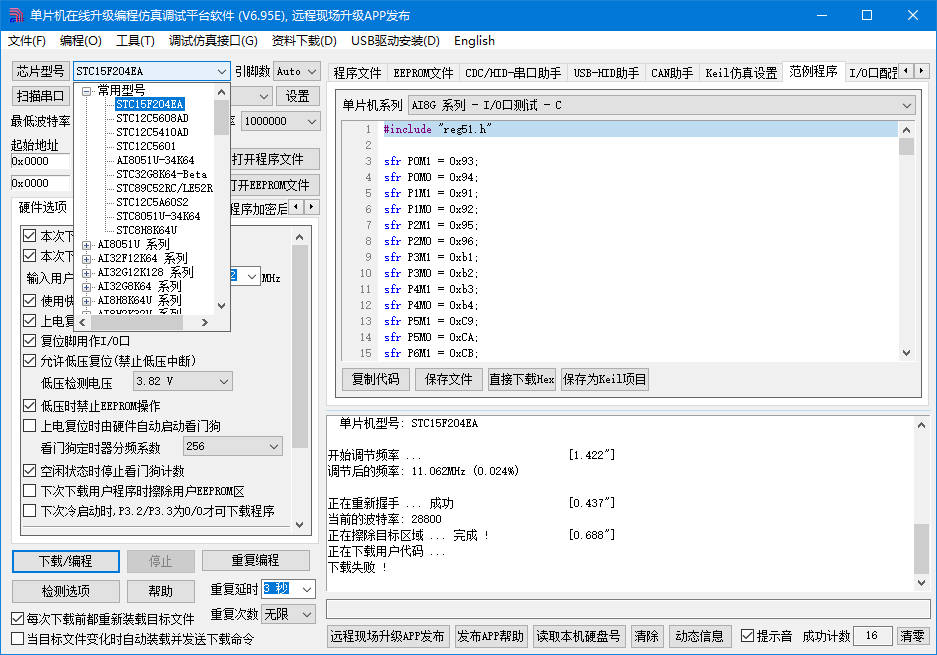Expand the AI32G12K128 系列 tree node

coord(87,273)
